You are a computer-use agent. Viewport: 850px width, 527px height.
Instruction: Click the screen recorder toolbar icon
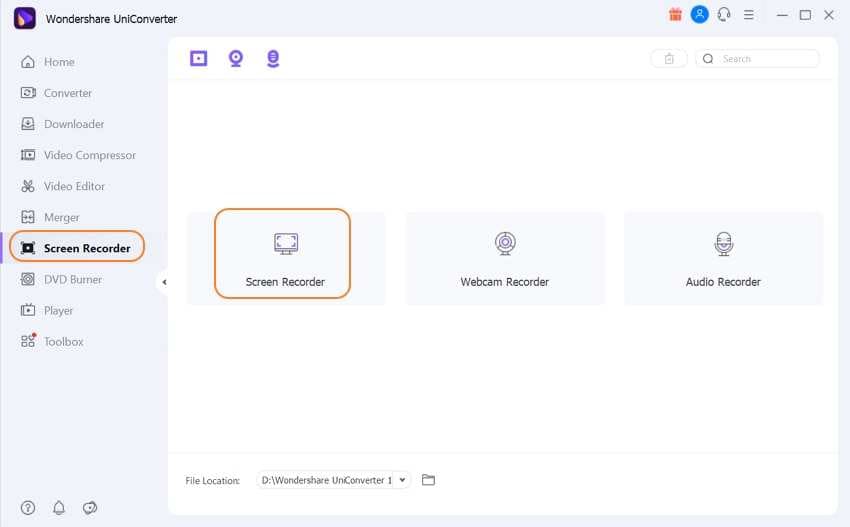198,58
